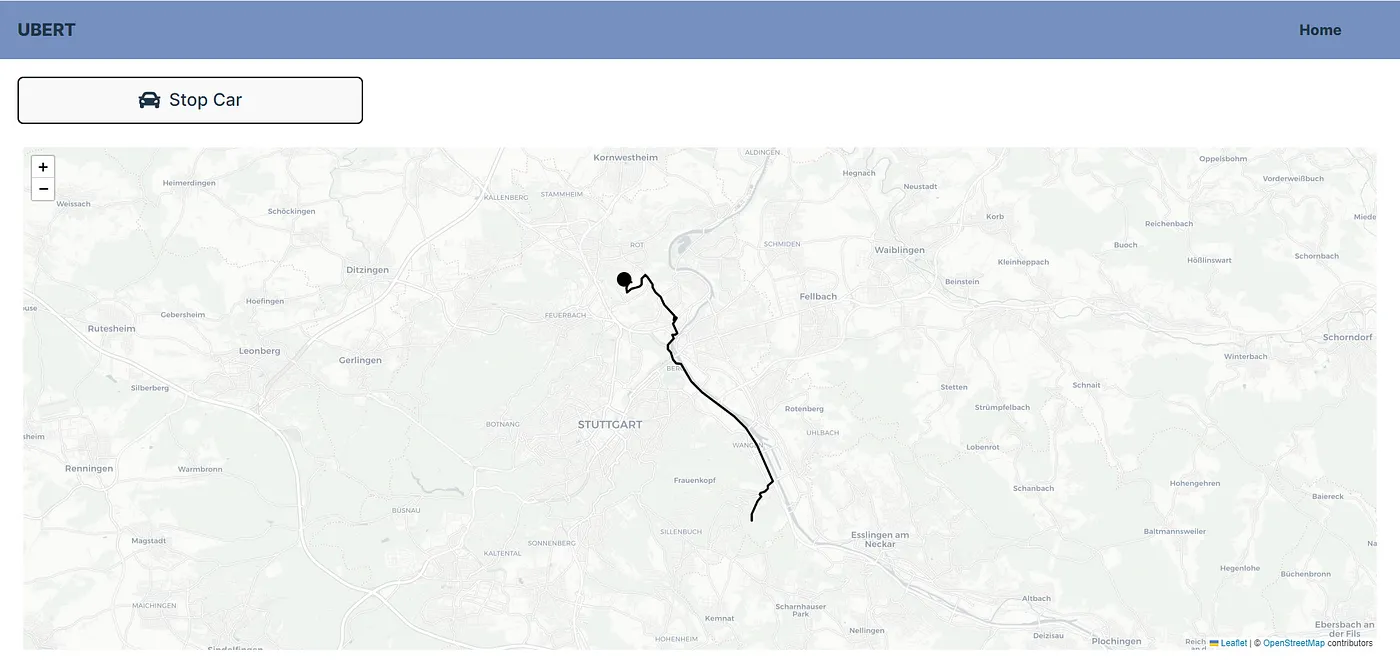This screenshot has width=1400, height=663.
Task: Click the black car position marker
Action: point(624,279)
